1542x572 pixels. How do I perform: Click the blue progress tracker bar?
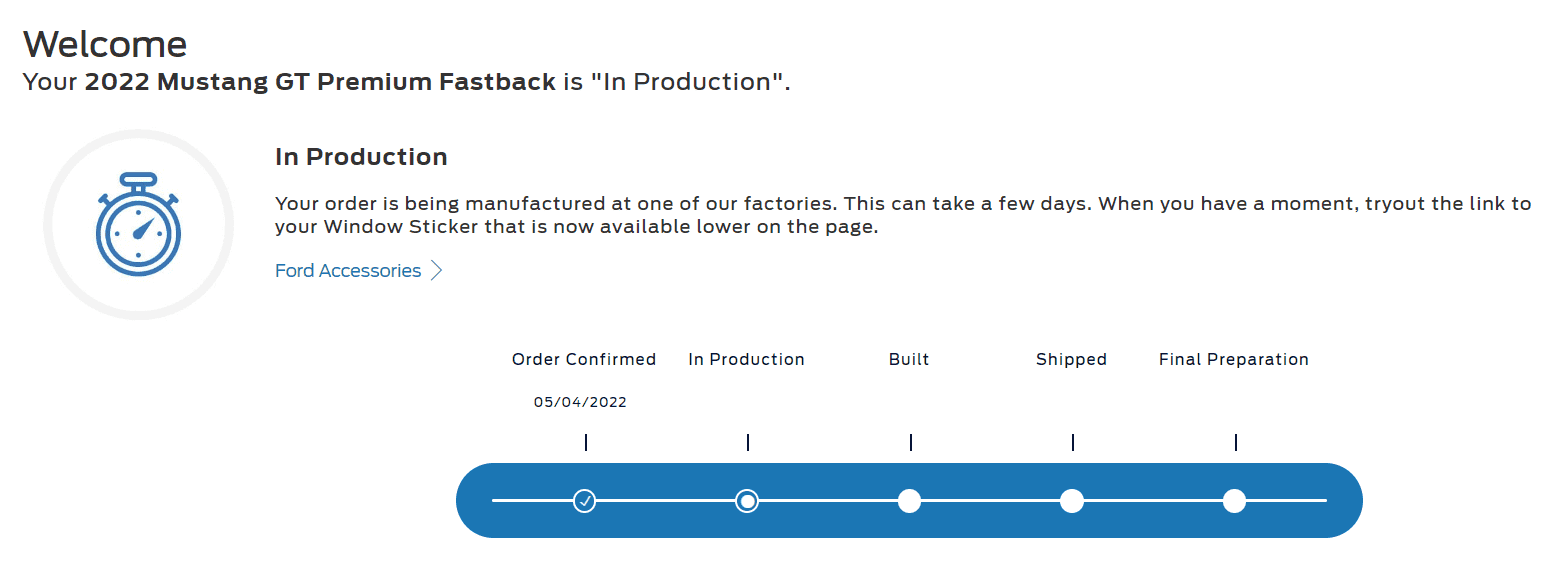(909, 500)
